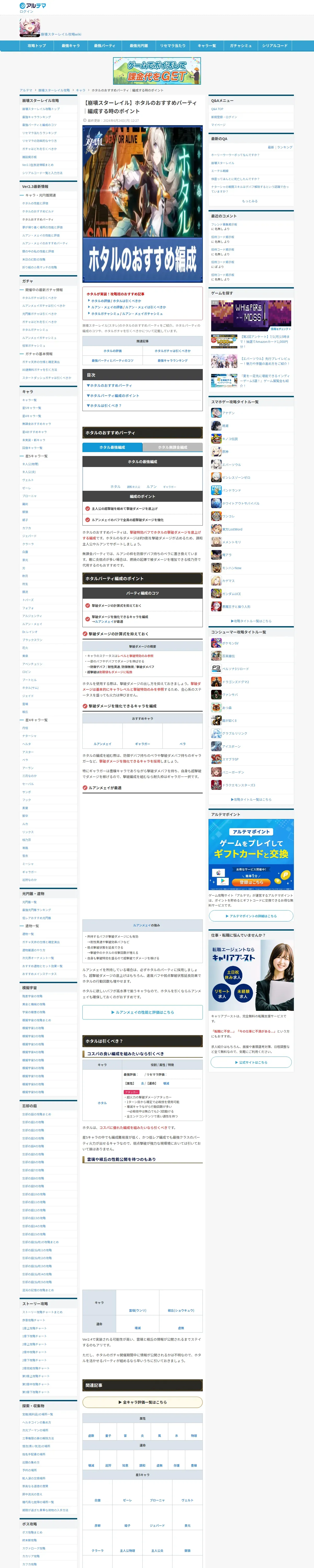Click the ポケモンSV game icon

[216, 643]
